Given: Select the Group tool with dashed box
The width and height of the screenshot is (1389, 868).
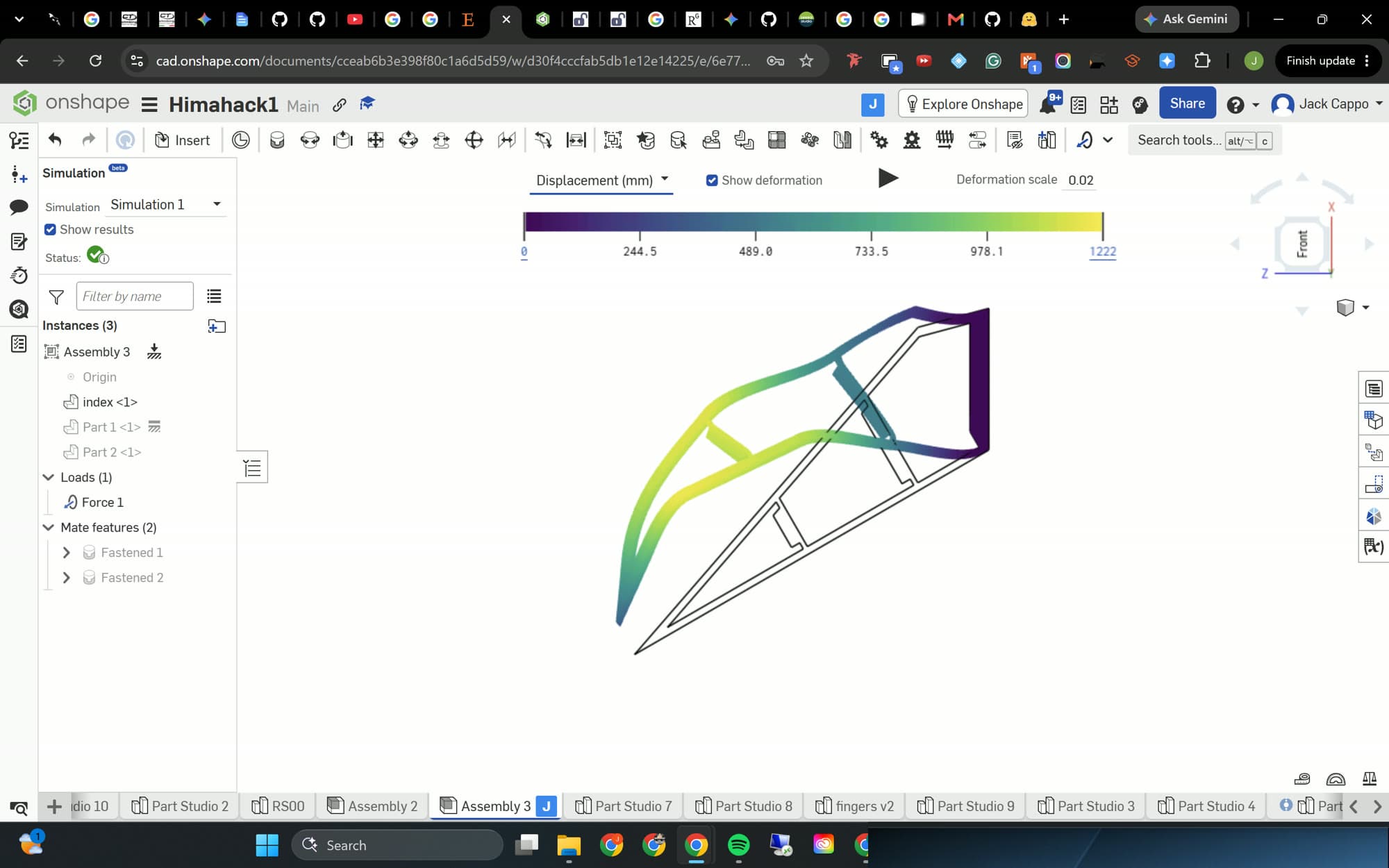Looking at the screenshot, I should (613, 140).
